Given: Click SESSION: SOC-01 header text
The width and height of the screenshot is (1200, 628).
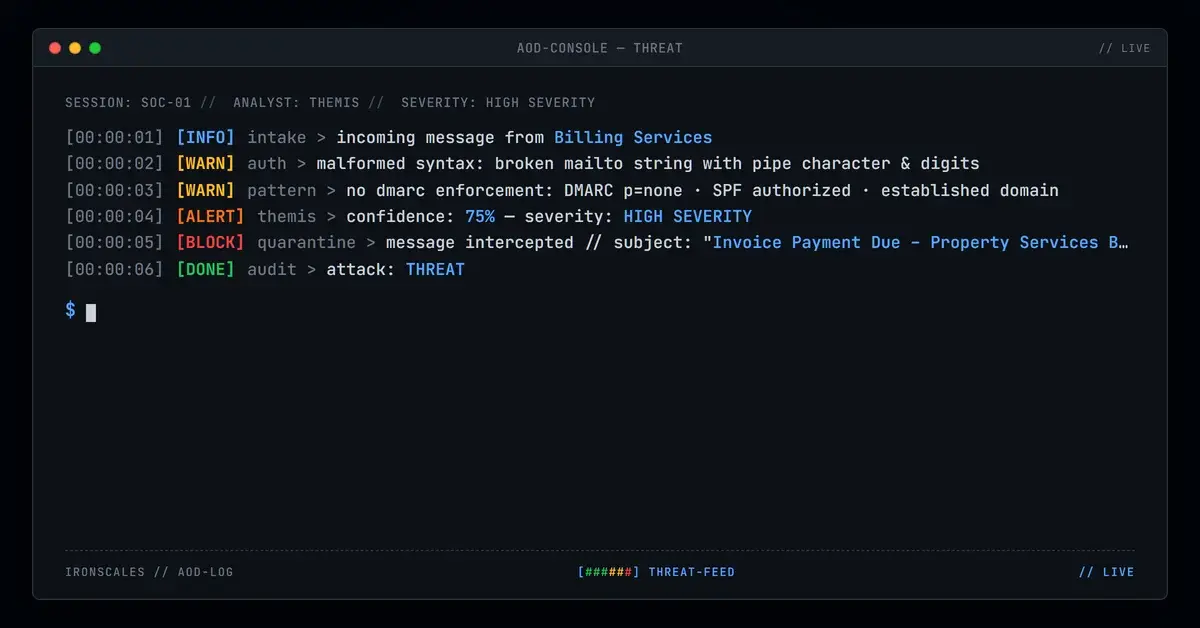Looking at the screenshot, I should [x=128, y=102].
